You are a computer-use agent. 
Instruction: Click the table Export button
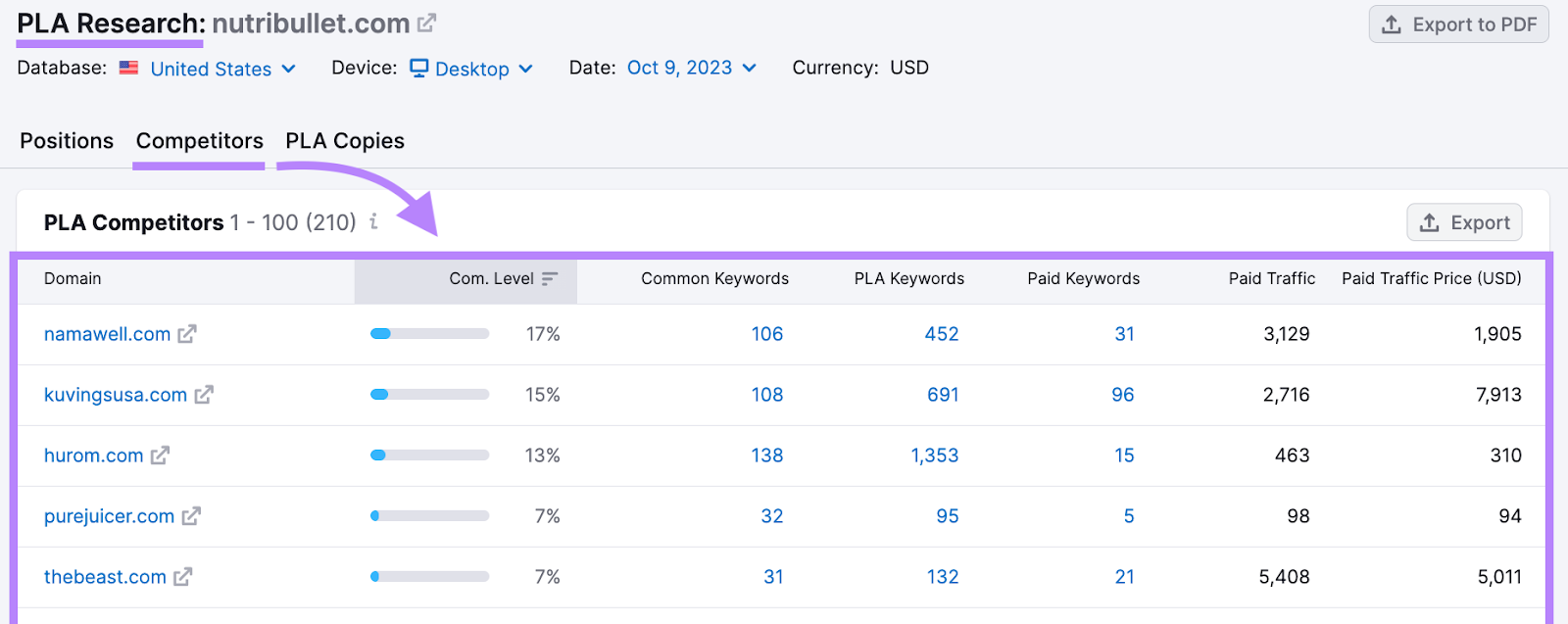tap(1464, 222)
